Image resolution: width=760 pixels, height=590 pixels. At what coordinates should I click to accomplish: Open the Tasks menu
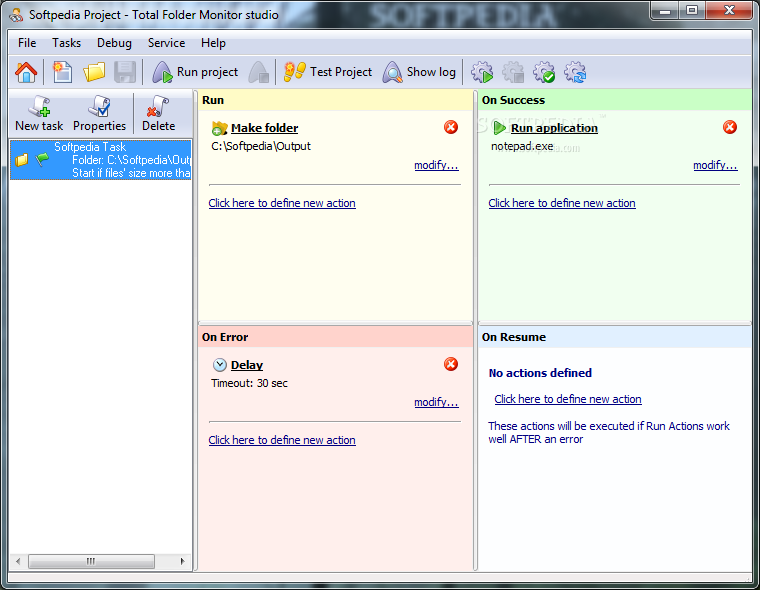[x=66, y=43]
